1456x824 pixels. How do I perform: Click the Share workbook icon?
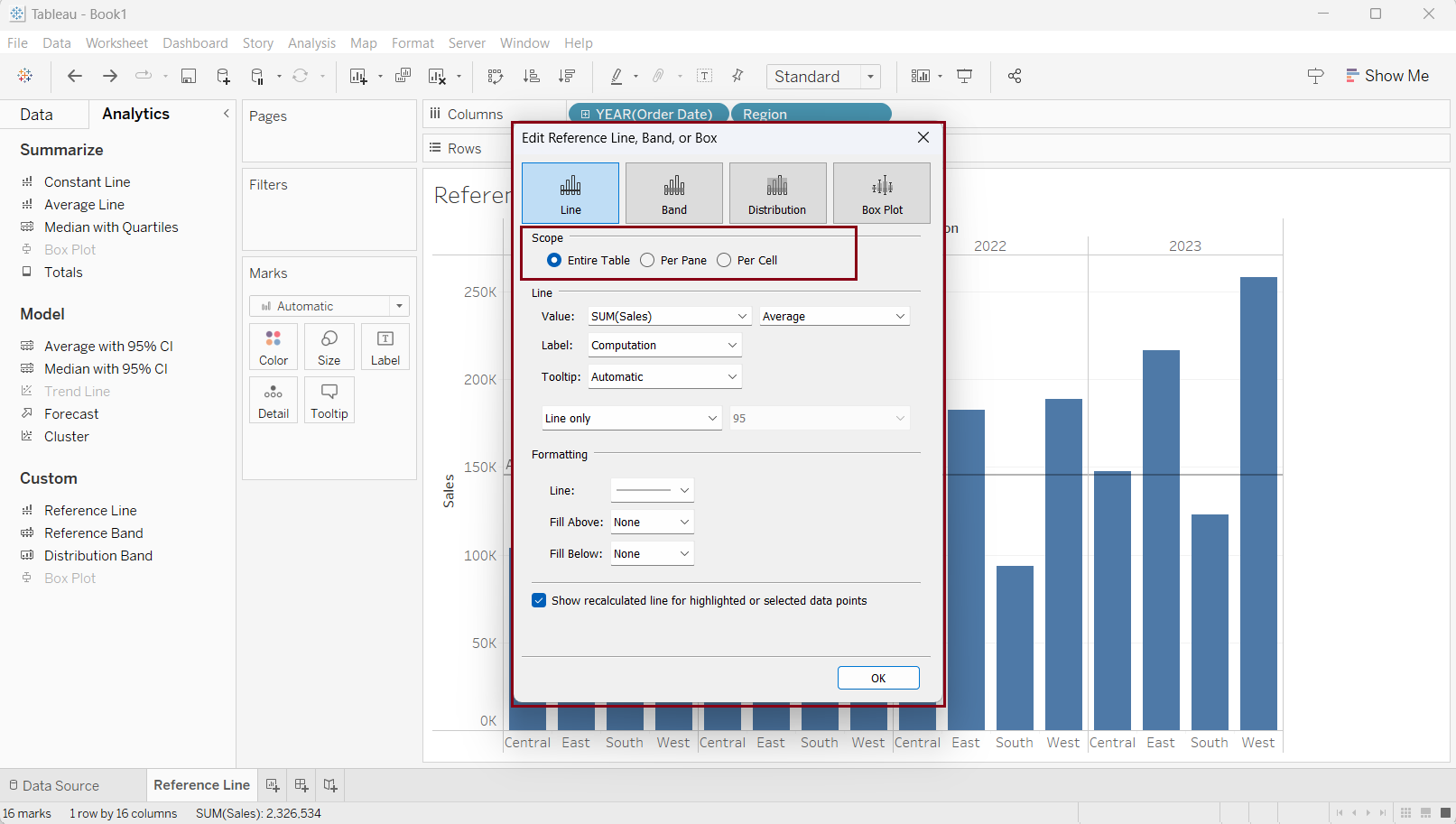(1015, 77)
